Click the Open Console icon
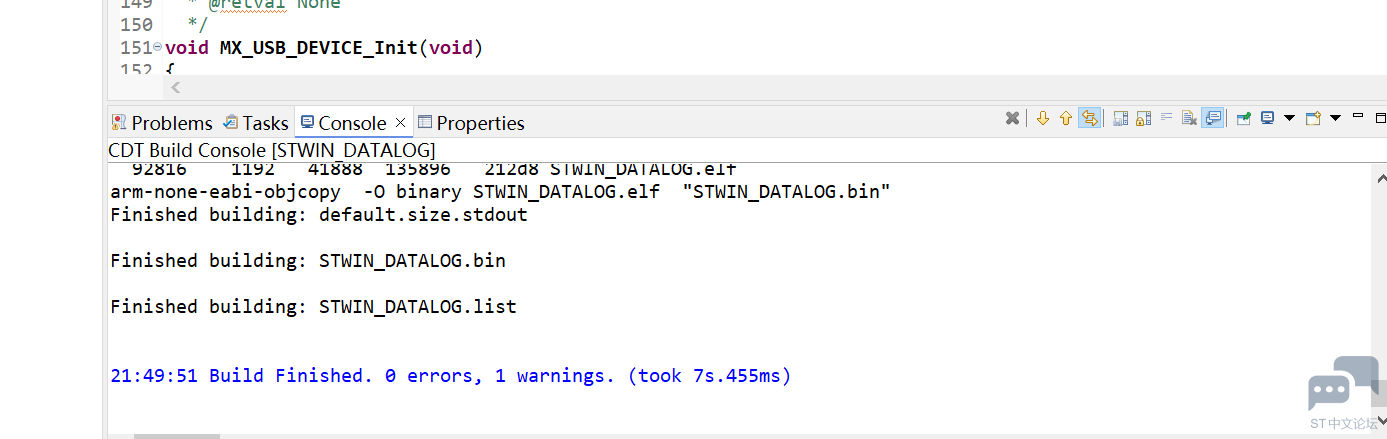The height and width of the screenshot is (439, 1387). 1313,118
